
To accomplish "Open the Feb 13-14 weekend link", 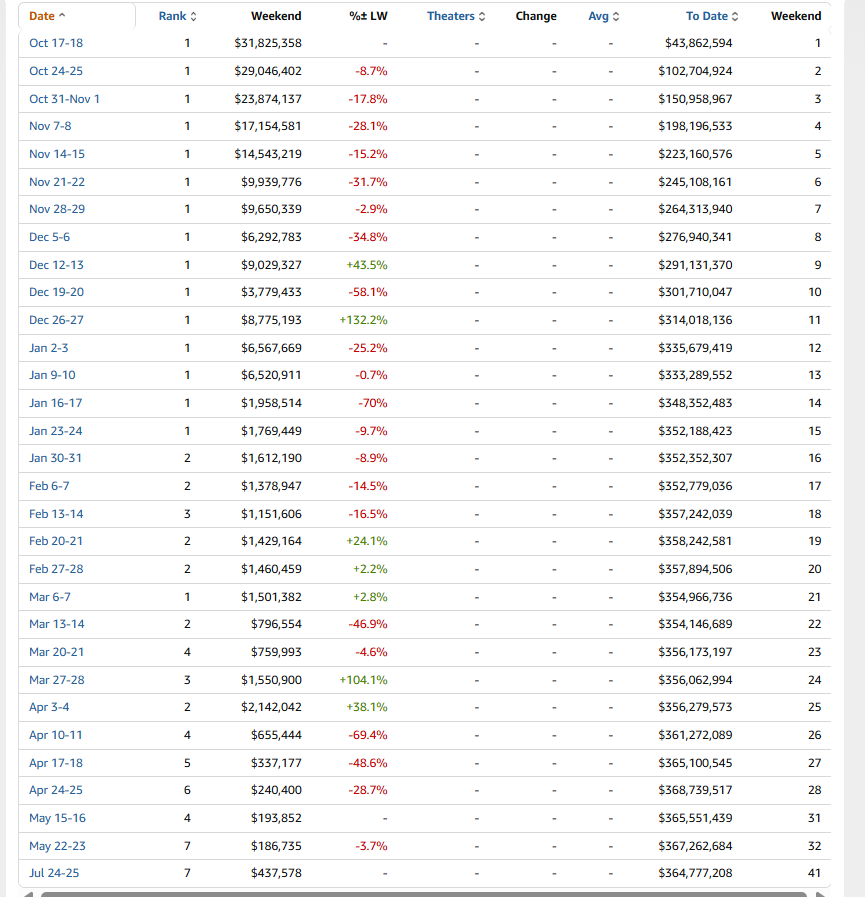I will coord(56,514).
